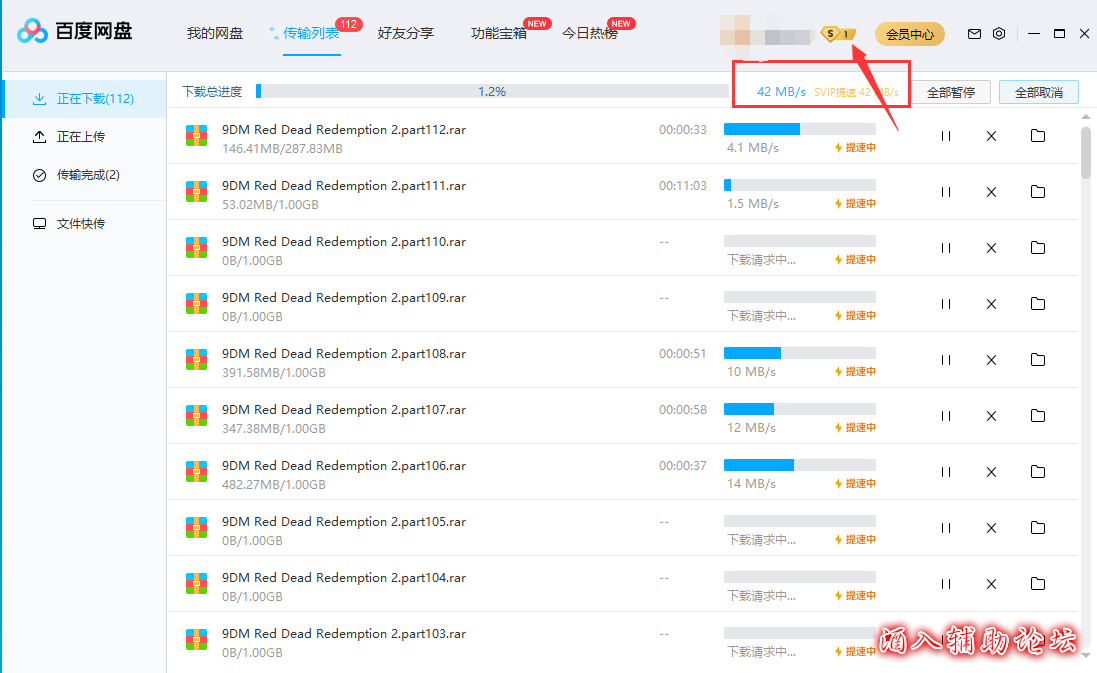Open folder for part105.rar
1097x673 pixels.
point(1038,527)
